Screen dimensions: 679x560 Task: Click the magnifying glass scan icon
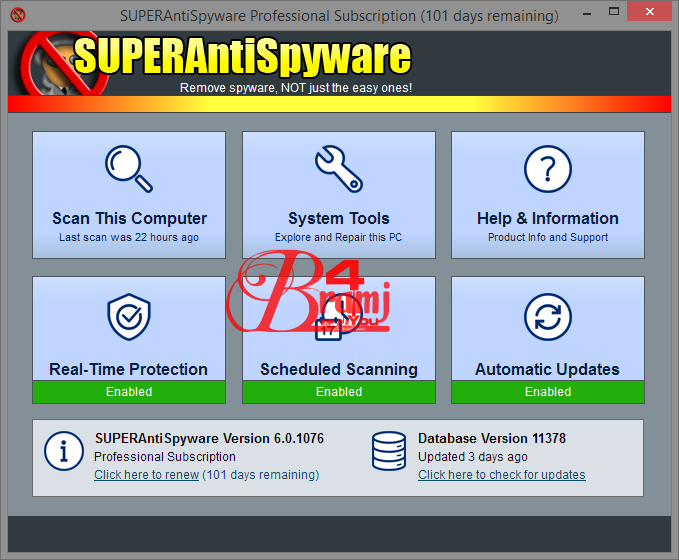tap(129, 168)
